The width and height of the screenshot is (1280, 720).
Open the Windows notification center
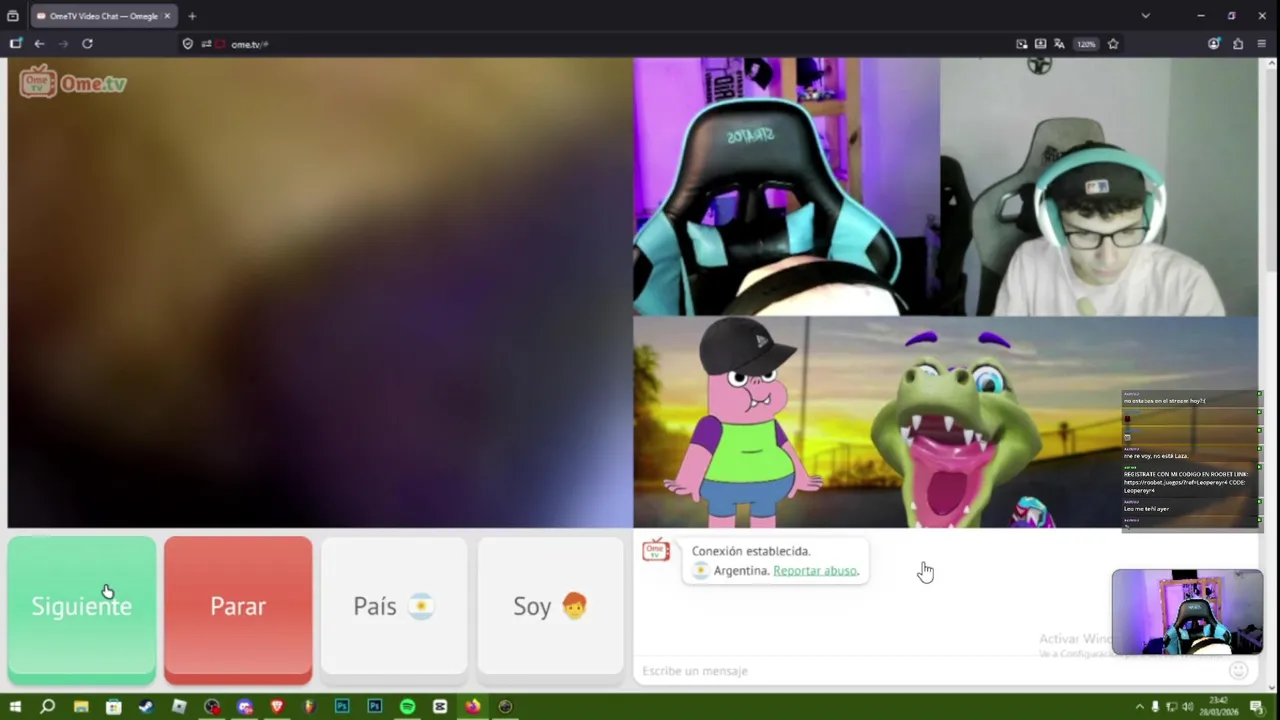[1257, 707]
